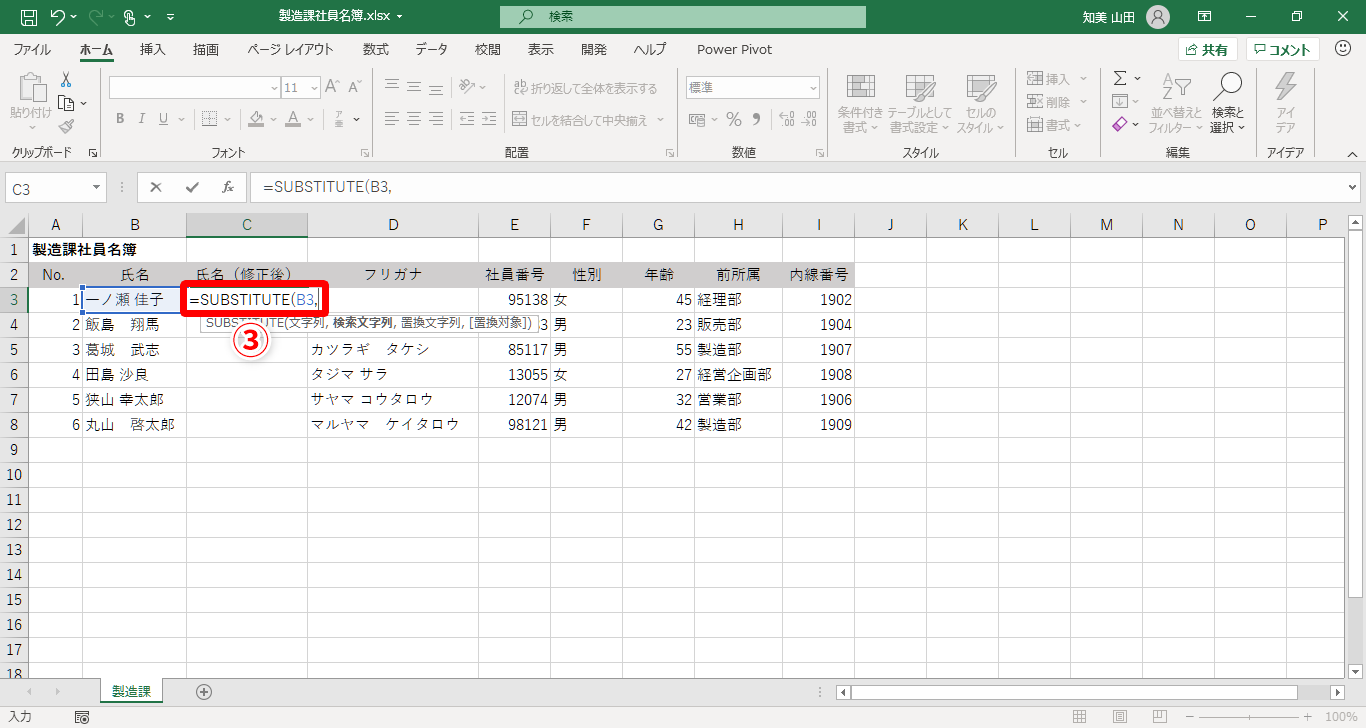Screen dimensions: 1366x728
Task: Apply comma style number format
Action: [x=756, y=119]
